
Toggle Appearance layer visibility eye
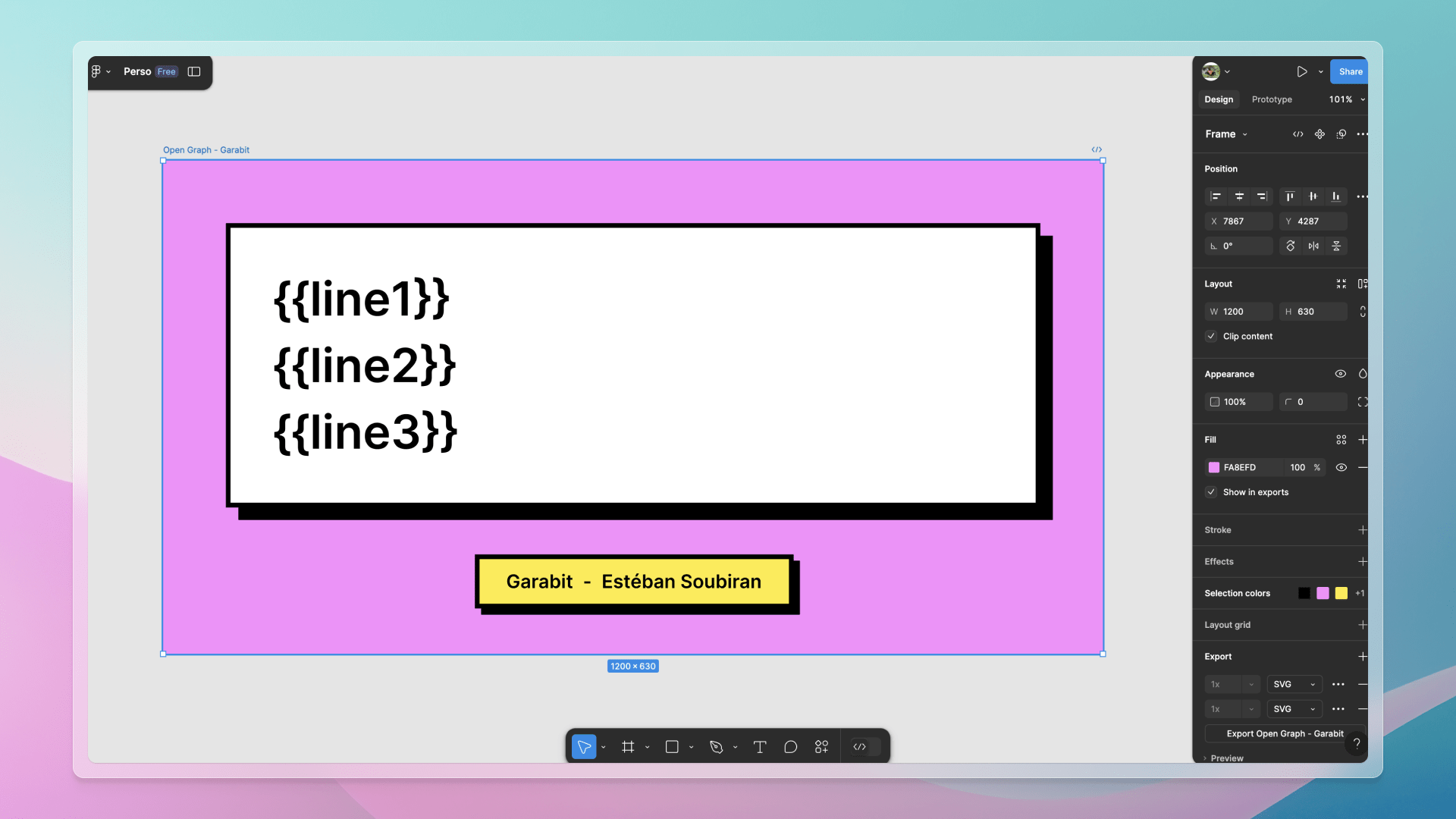point(1341,374)
